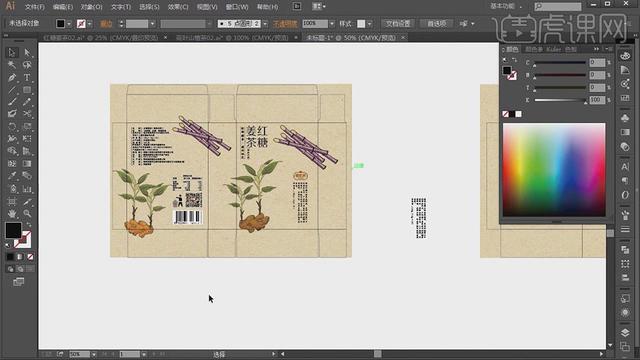Image resolution: width=640 pixels, height=360 pixels.
Task: Select the Magic Wand tool
Action: tap(12, 65)
